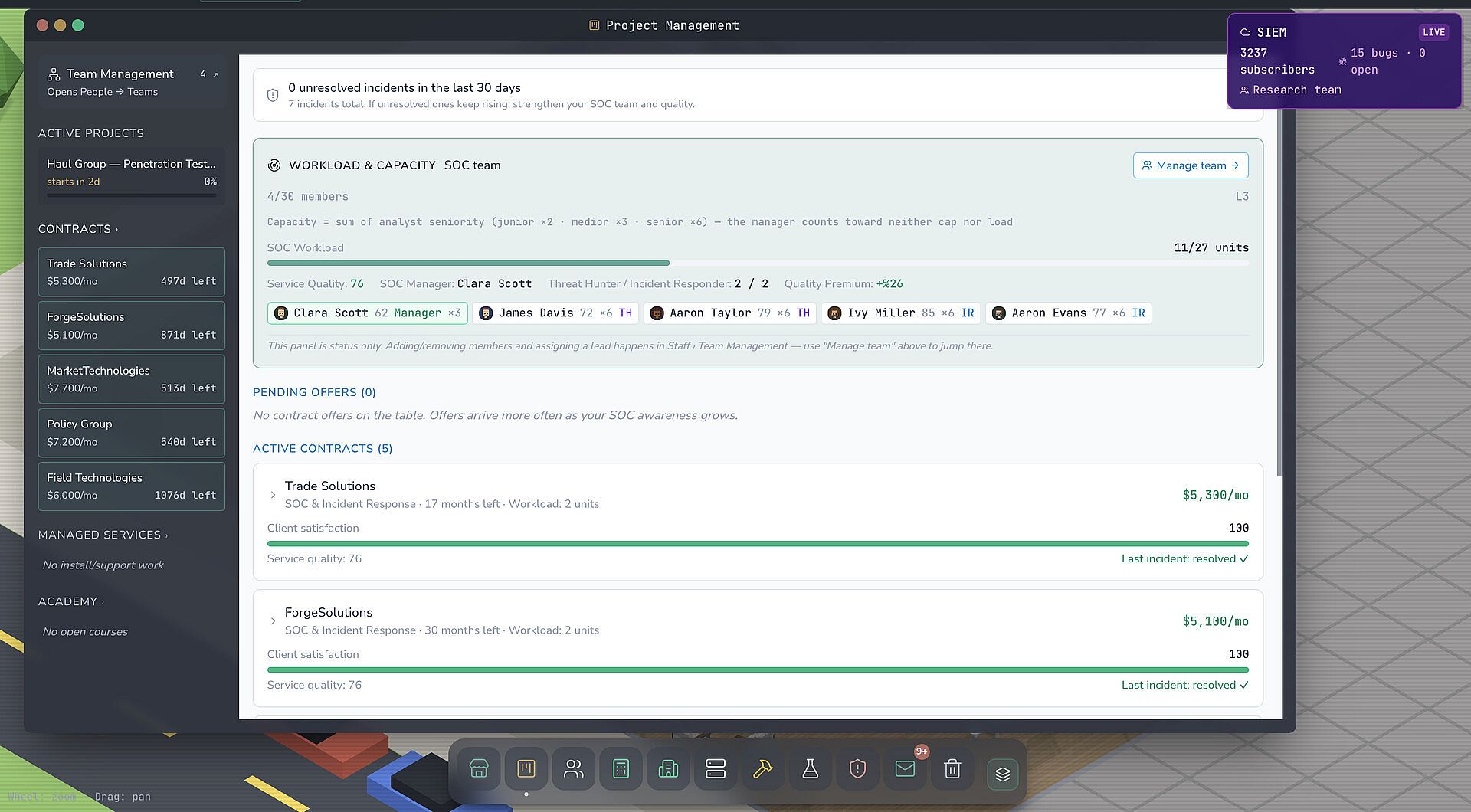Click the Workload & Capacity gauge icon
Screen dimensions: 1471x812
274,165
